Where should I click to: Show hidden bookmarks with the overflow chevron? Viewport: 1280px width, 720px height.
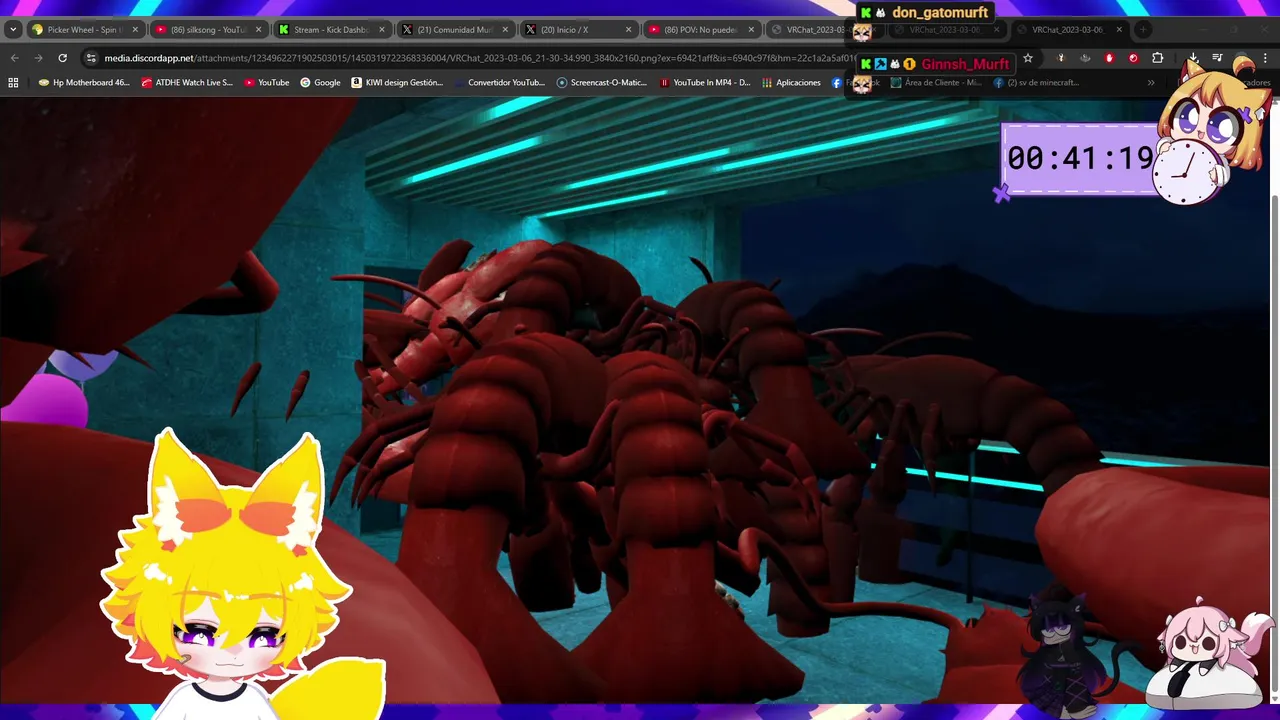1151,82
